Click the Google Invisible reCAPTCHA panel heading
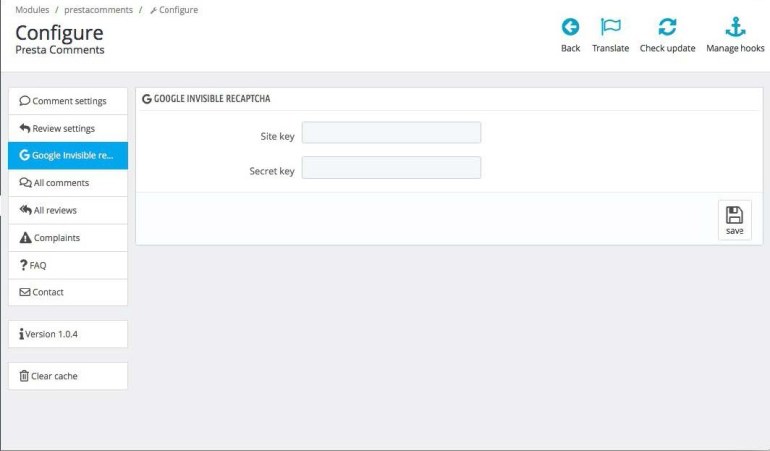Image resolution: width=770 pixels, height=451 pixels. [x=206, y=99]
